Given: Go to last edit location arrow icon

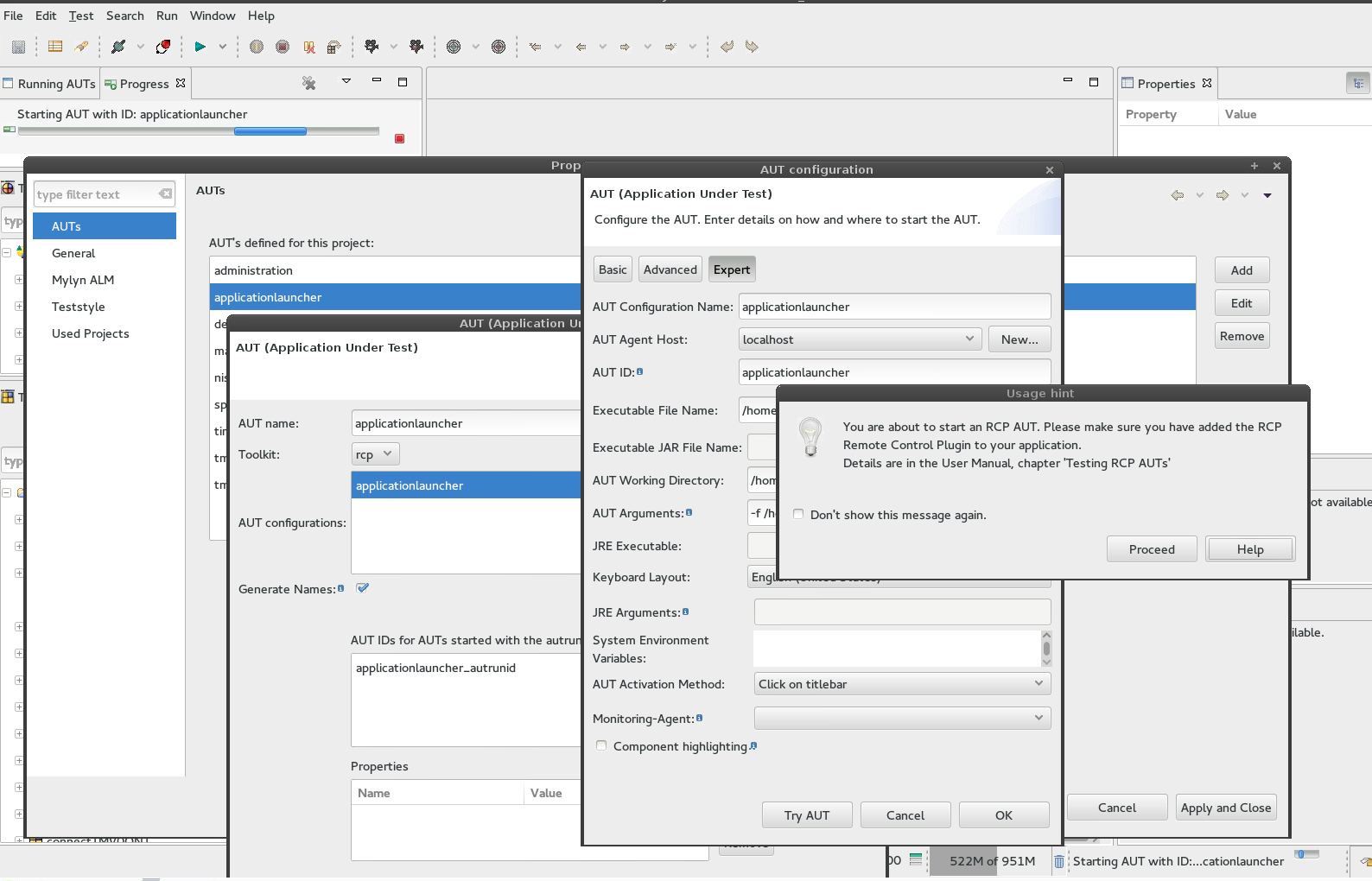Looking at the screenshot, I should tap(536, 47).
